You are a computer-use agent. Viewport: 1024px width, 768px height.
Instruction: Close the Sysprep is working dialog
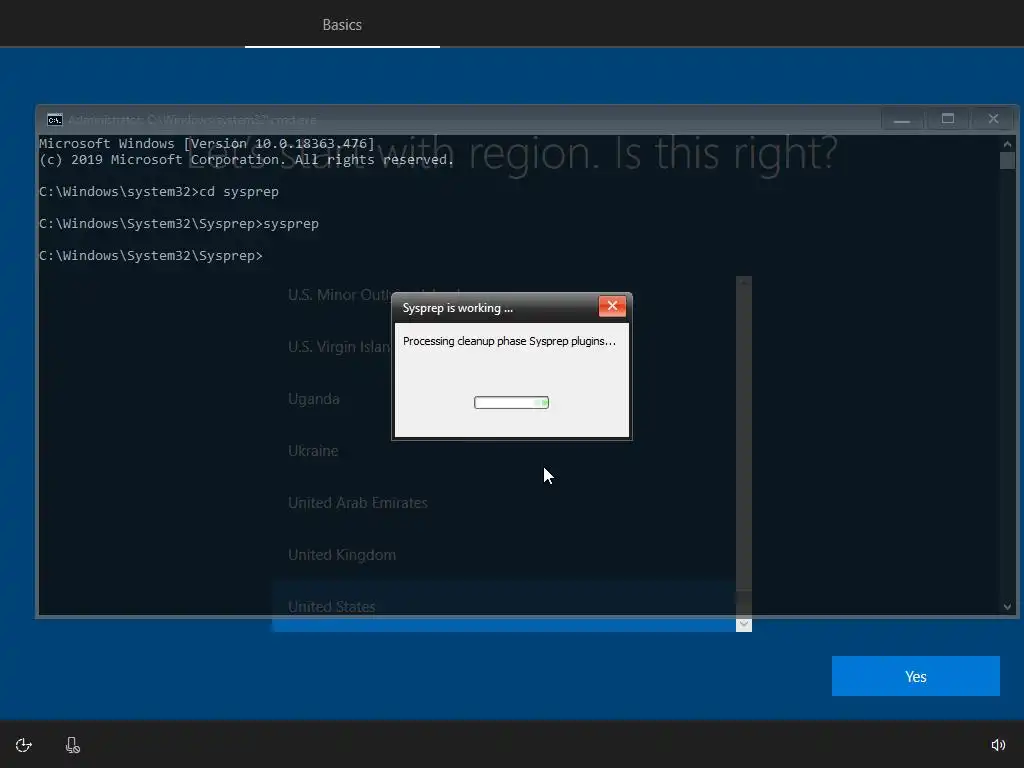pyautogui.click(x=612, y=306)
